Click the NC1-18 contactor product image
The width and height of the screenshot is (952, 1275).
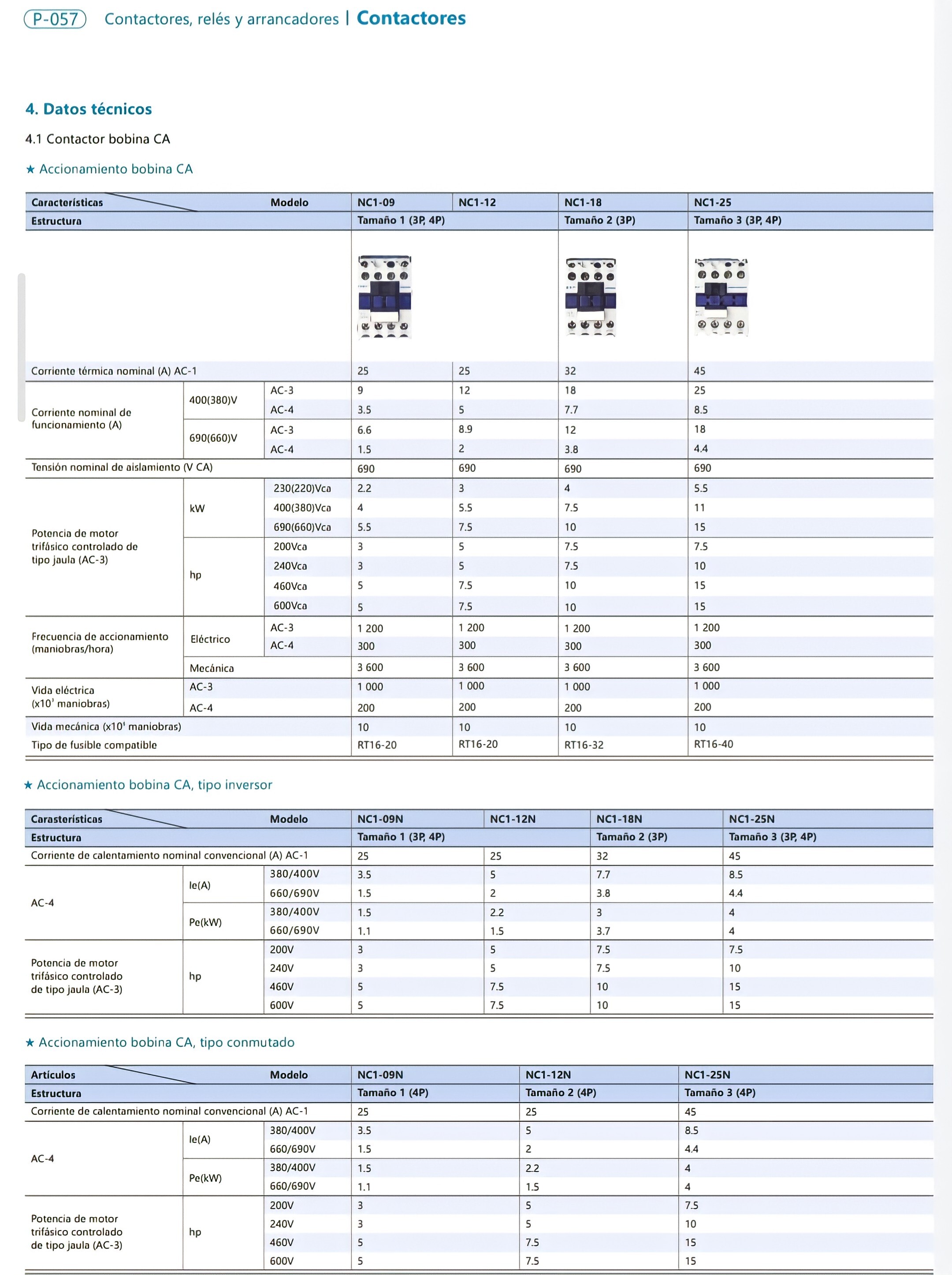pos(591,298)
